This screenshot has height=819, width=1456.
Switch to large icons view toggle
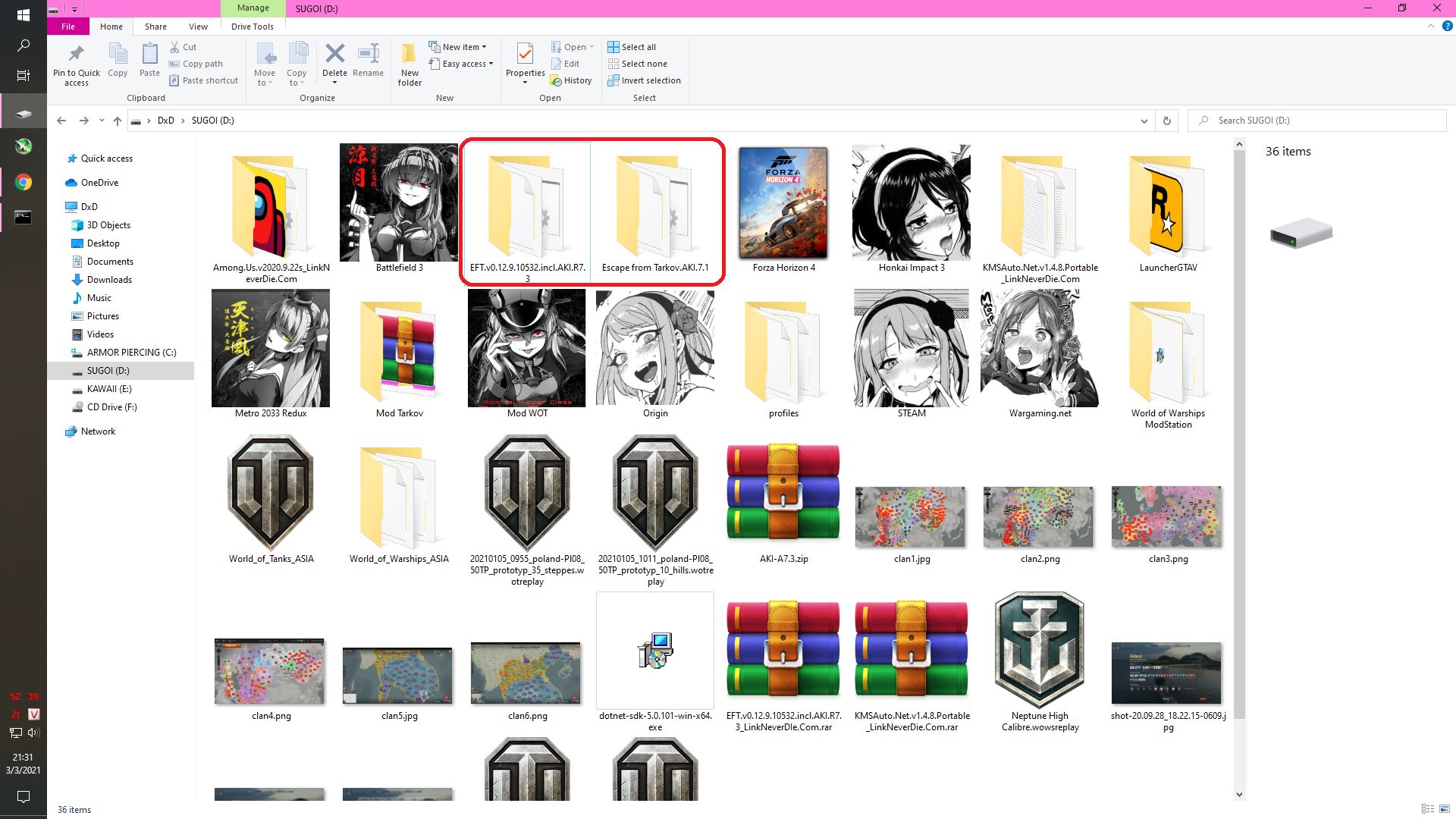pos(1445,809)
